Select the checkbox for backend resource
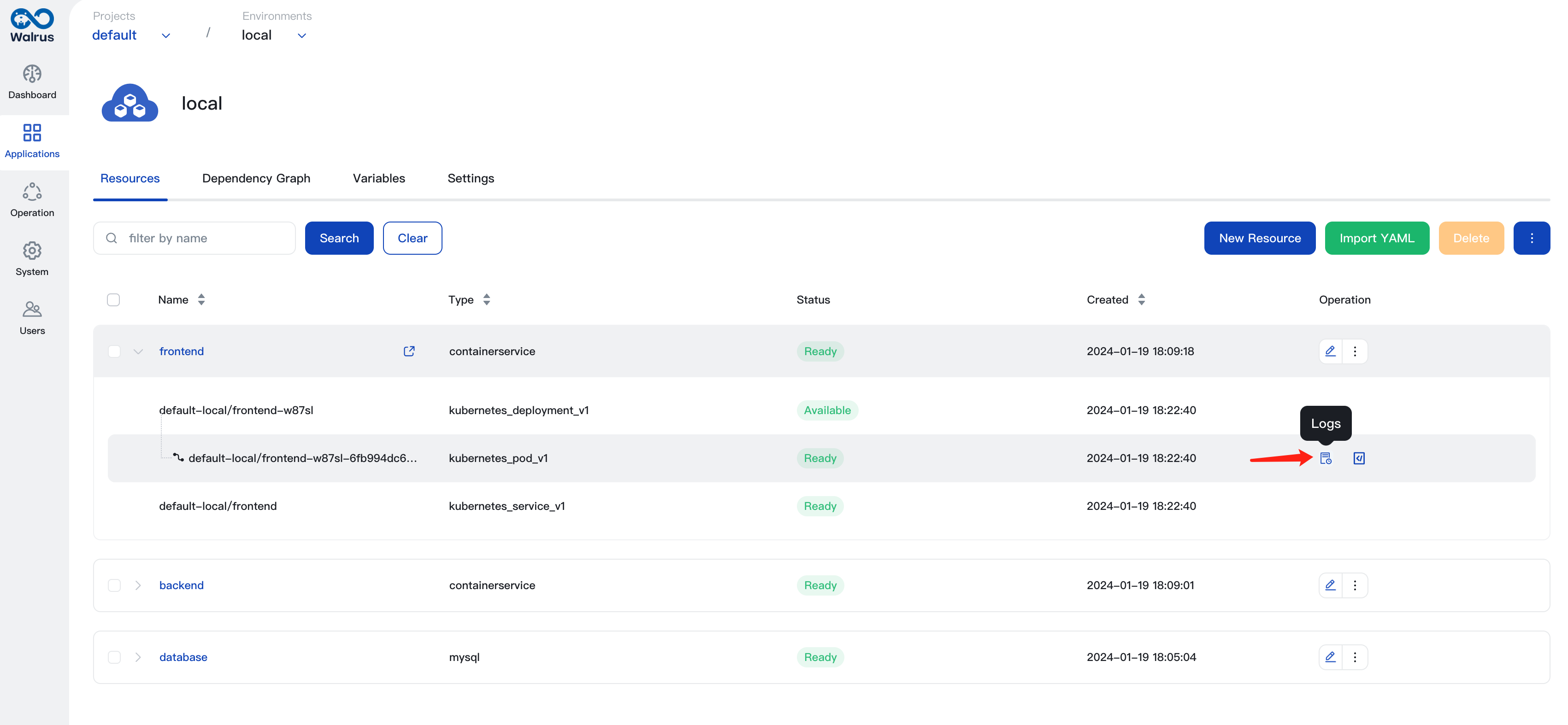The width and height of the screenshot is (1568, 725). tap(113, 585)
